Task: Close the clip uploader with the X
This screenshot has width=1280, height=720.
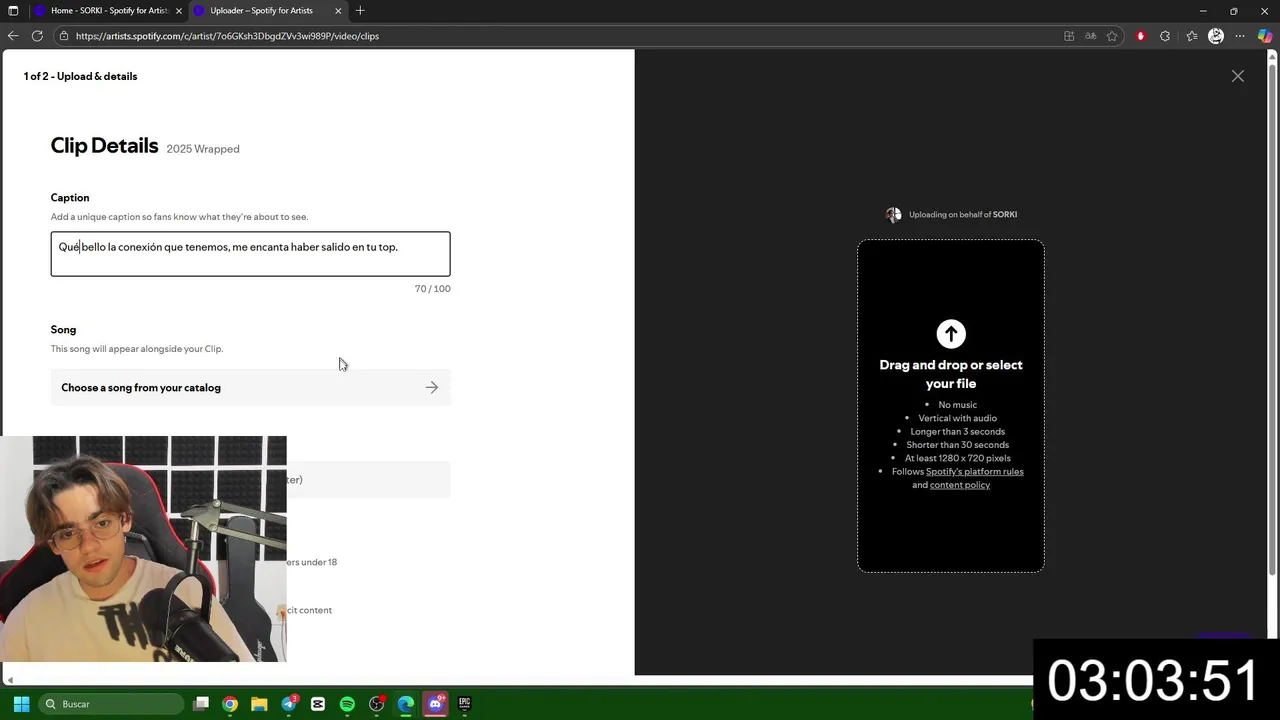Action: pos(1238,76)
